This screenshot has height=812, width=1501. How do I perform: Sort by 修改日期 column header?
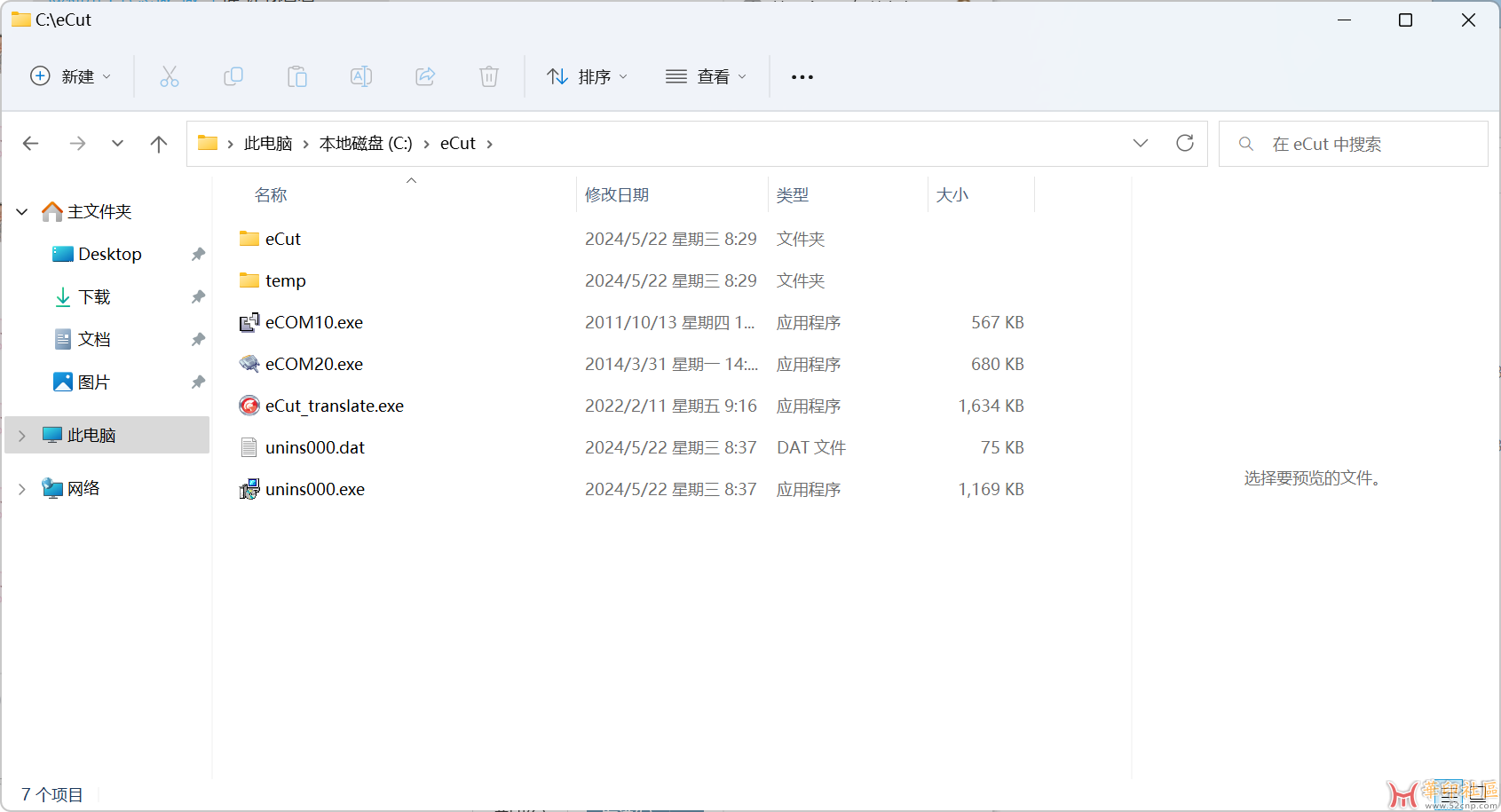(617, 195)
